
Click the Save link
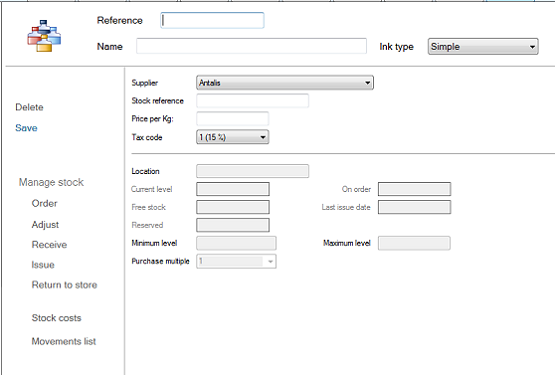pos(26,128)
